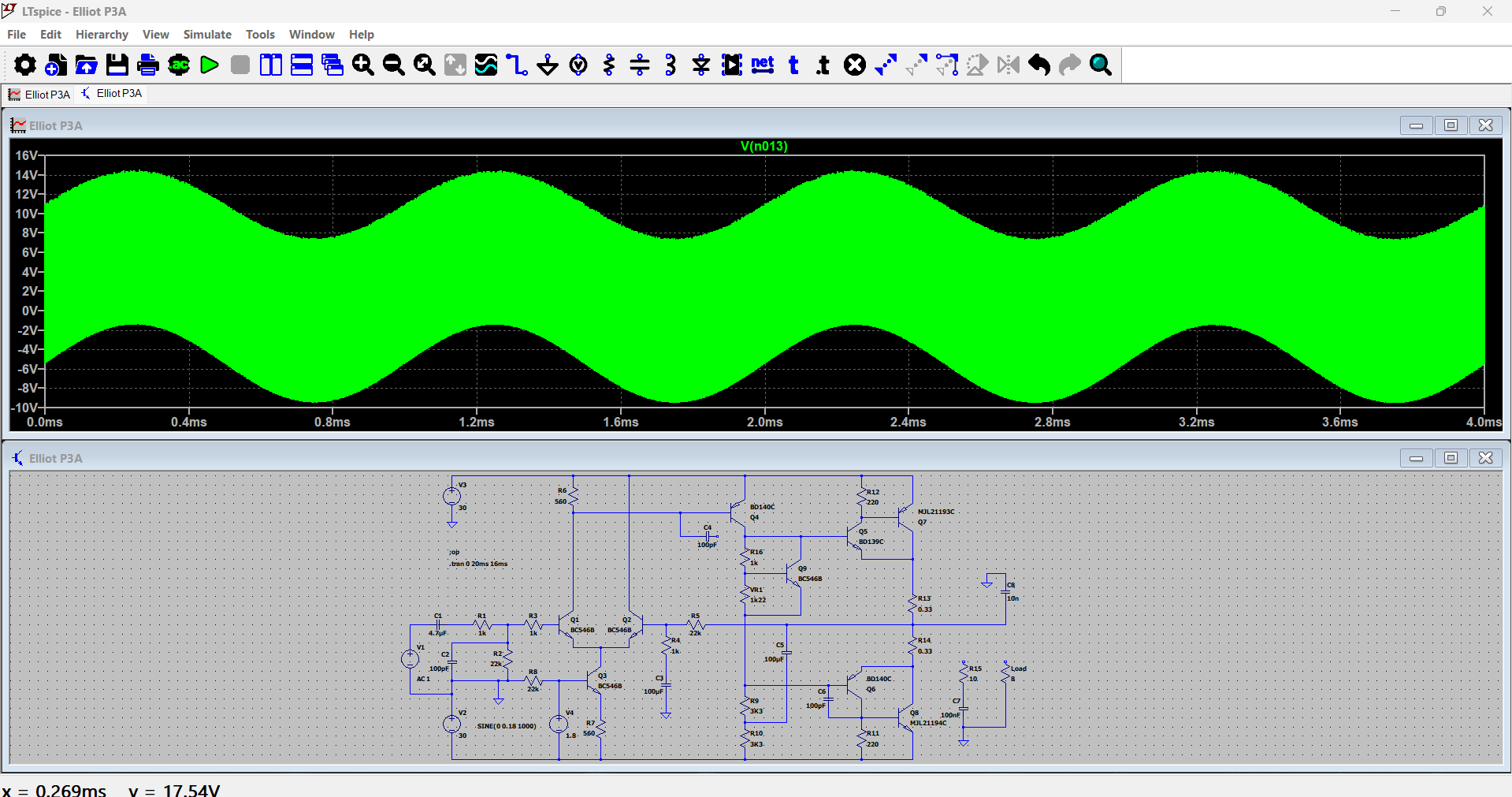This screenshot has width=1512, height=797.
Task: Open the configure analysis (.ac) icon
Action: tap(179, 65)
